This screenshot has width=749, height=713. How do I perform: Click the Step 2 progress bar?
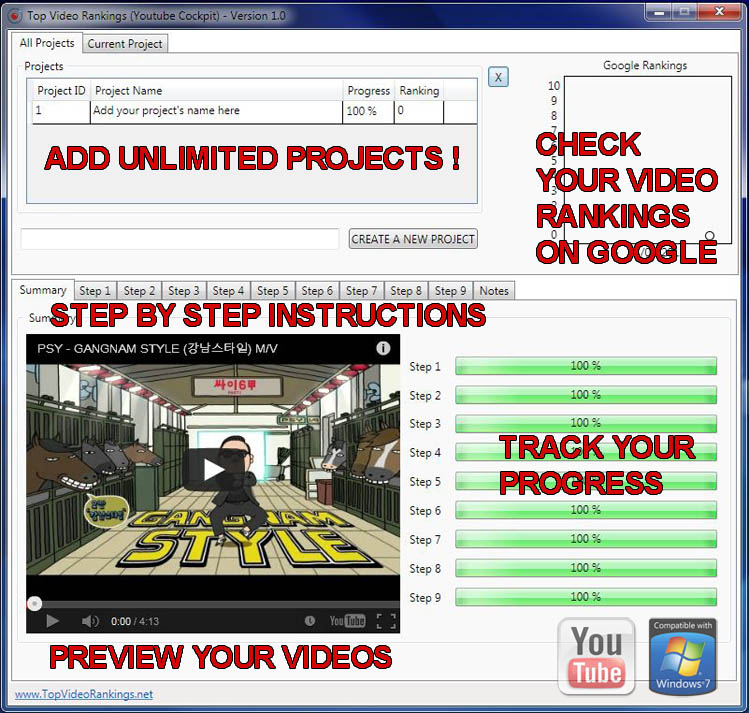[586, 395]
